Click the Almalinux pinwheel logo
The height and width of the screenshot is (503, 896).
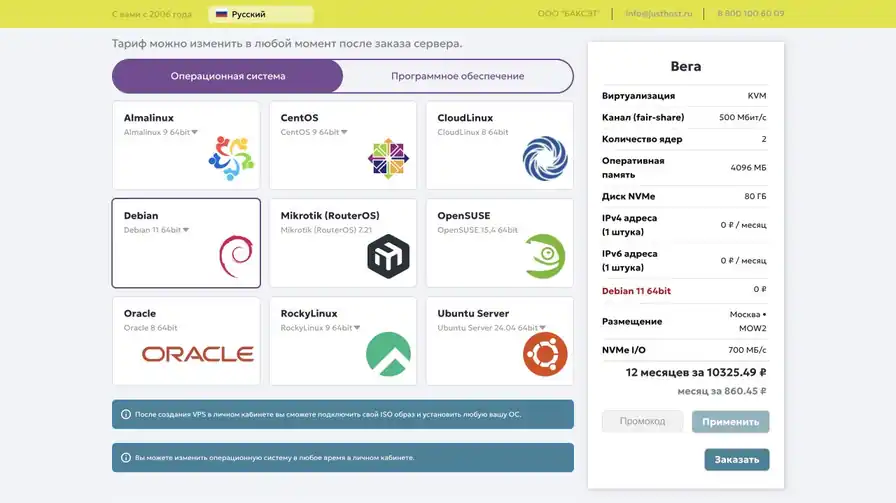[x=231, y=159]
